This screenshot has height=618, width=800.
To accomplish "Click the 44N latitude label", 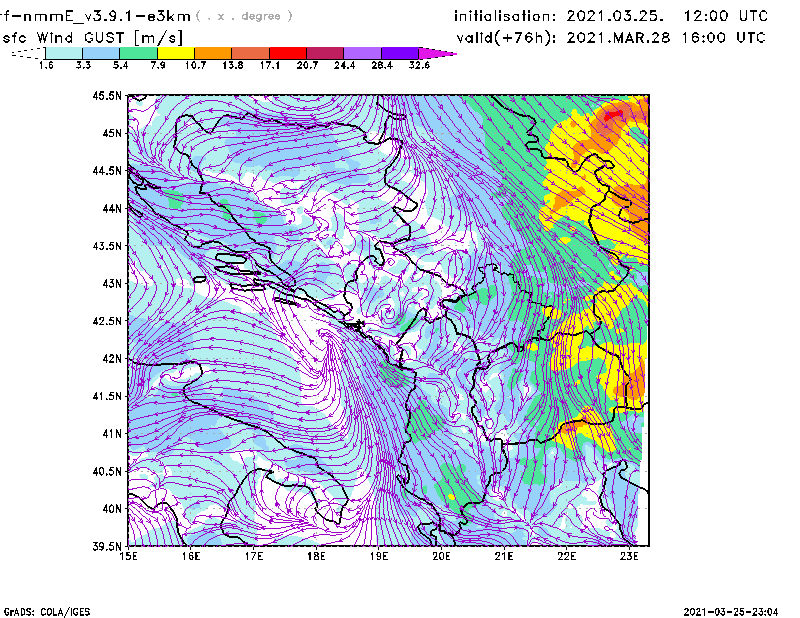I will click(112, 208).
